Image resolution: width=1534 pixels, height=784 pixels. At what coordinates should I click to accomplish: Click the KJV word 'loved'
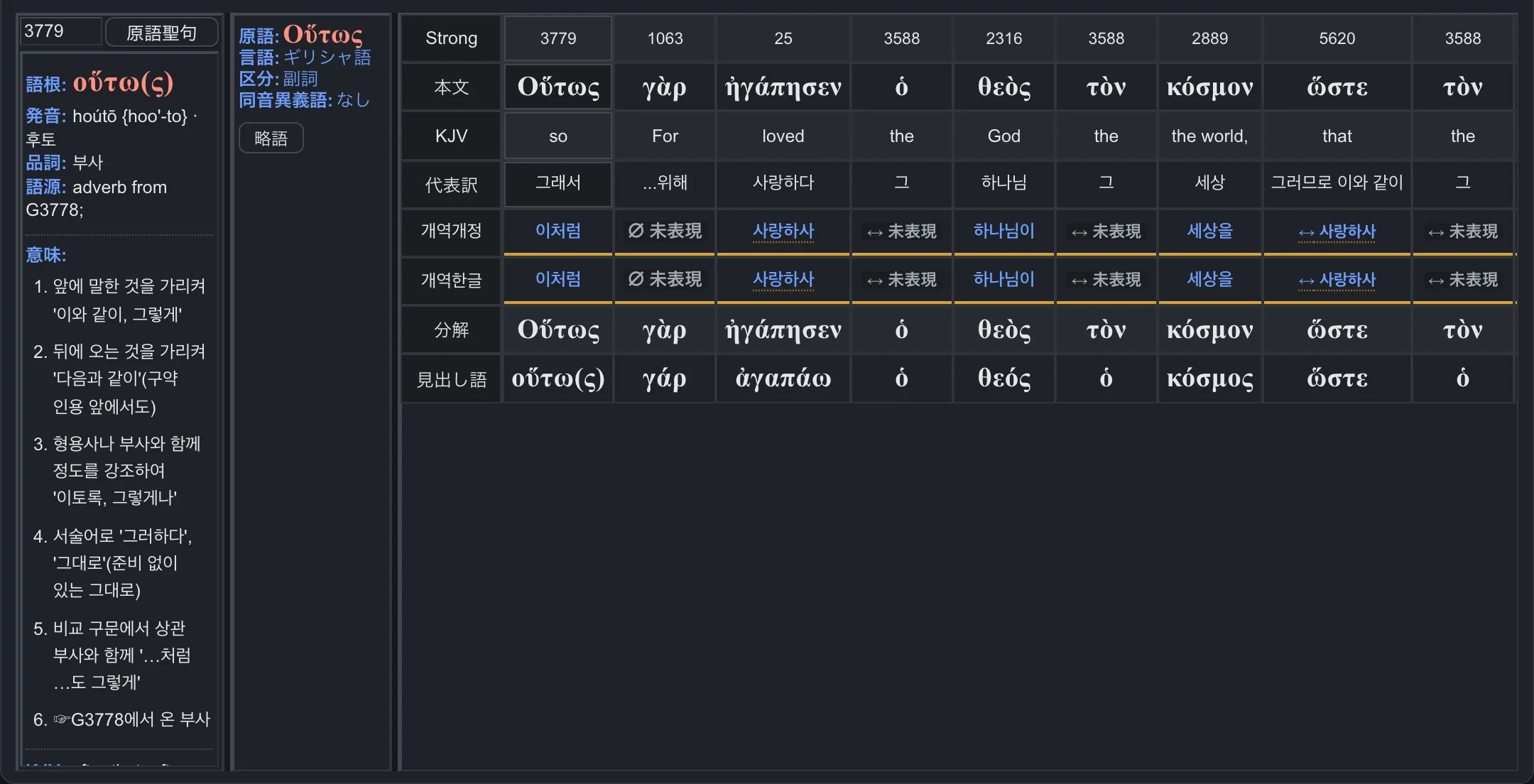click(783, 136)
